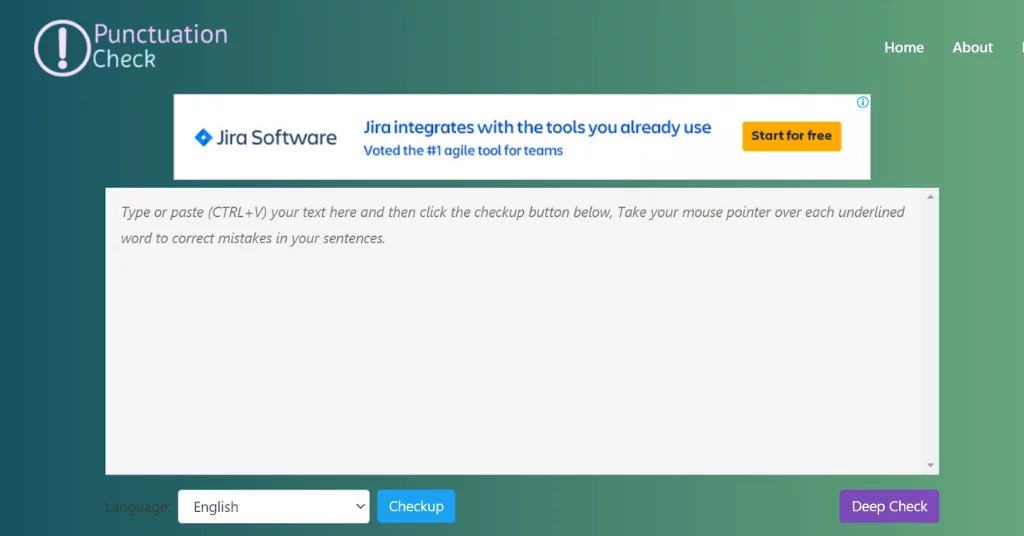Click the scrollbar up arrow in text box
The image size is (1024, 536).
931,197
